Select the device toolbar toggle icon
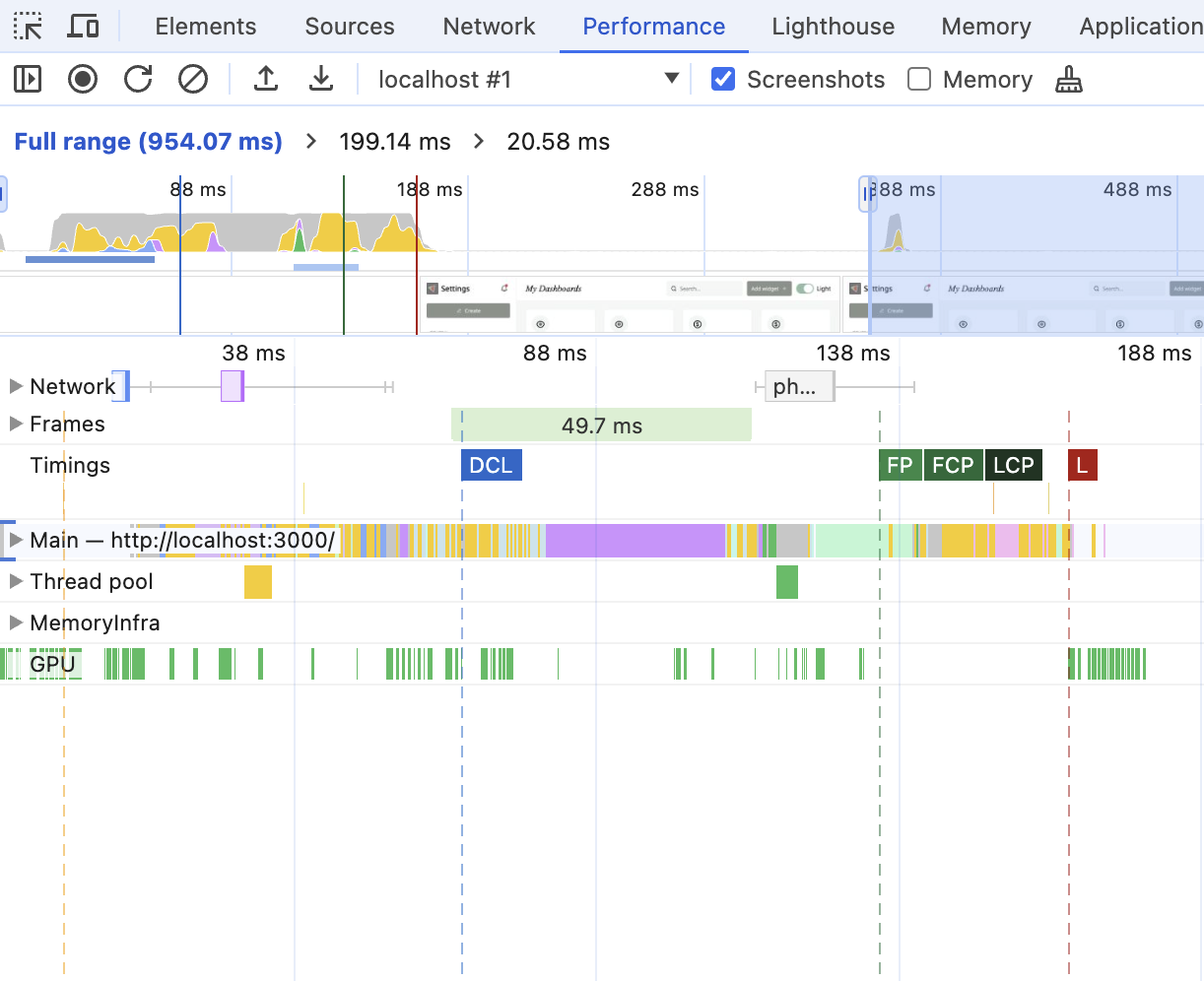The height and width of the screenshot is (981, 1204). tap(83, 26)
